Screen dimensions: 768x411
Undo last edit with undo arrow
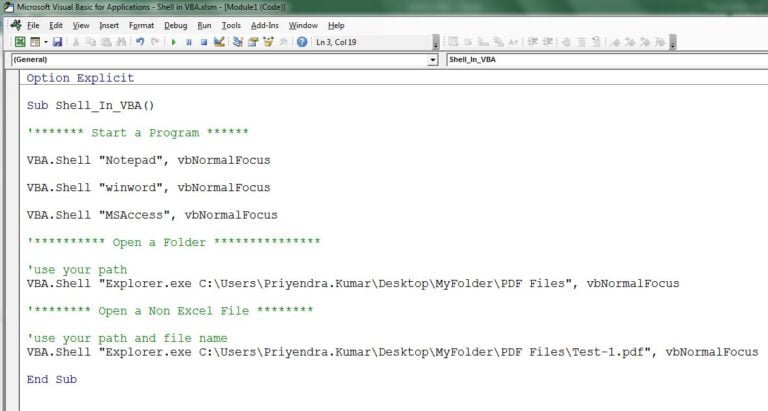point(139,42)
